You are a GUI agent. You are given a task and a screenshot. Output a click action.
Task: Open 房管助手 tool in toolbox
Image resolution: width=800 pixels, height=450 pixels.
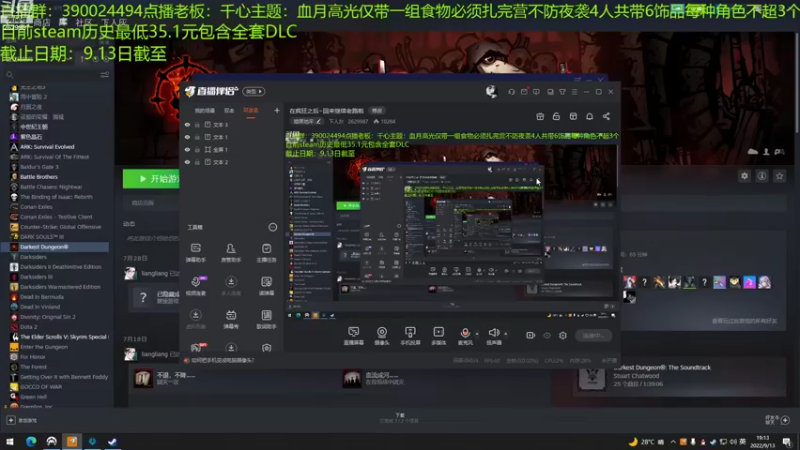pyautogui.click(x=231, y=253)
